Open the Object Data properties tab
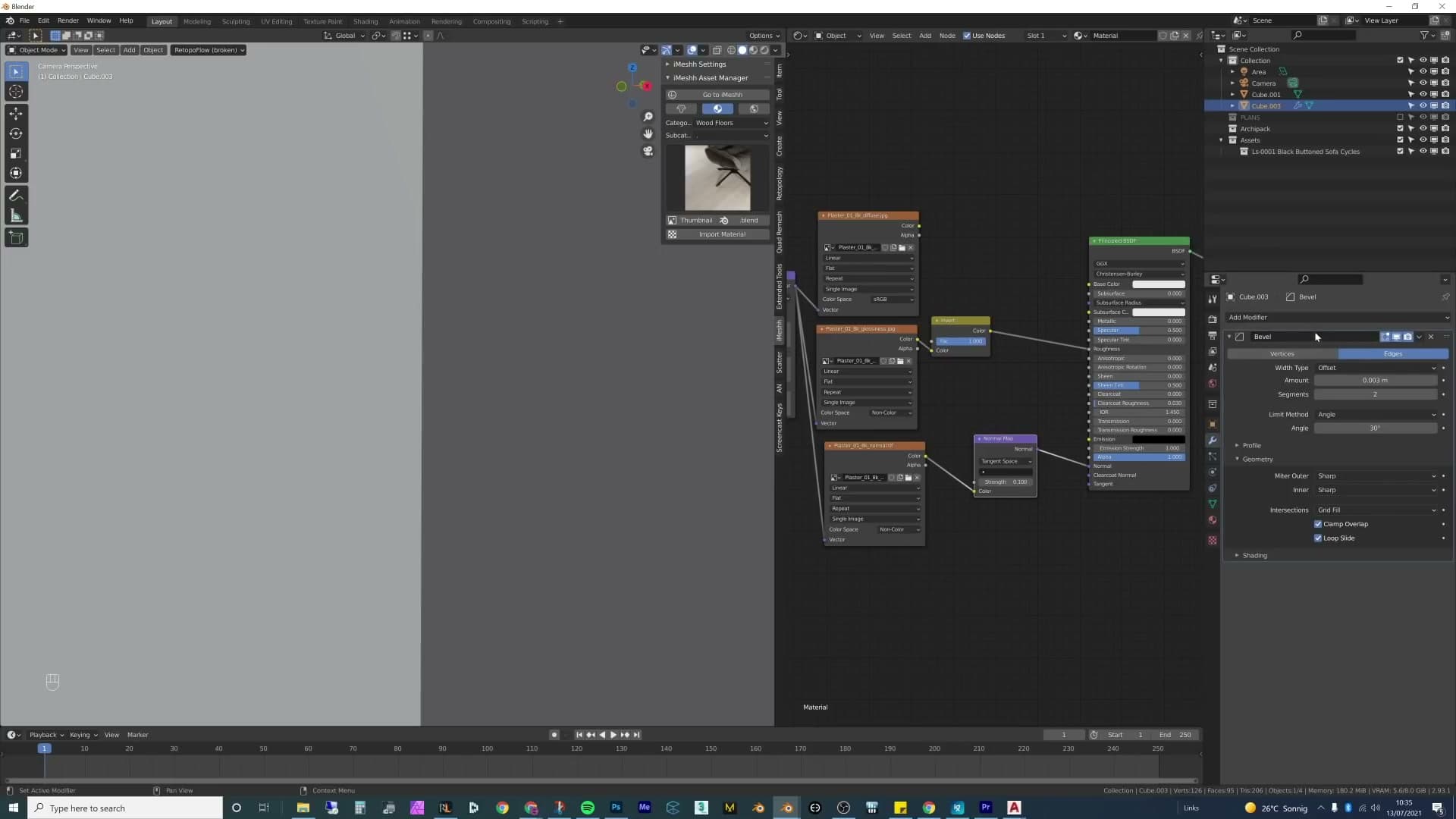Screen dimensions: 1456x819 1213,504
